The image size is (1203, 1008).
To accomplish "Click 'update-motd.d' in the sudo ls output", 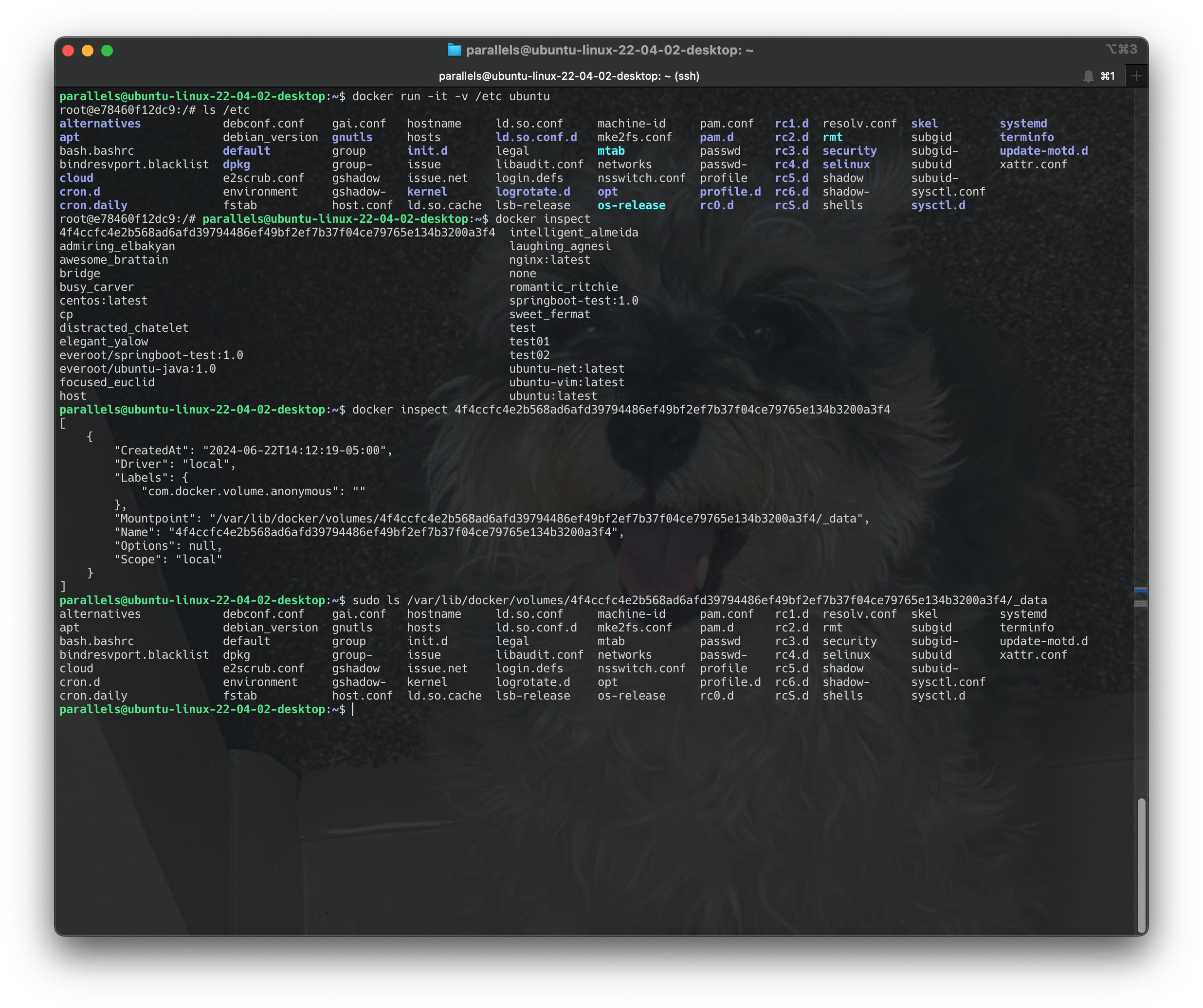I will point(1044,642).
